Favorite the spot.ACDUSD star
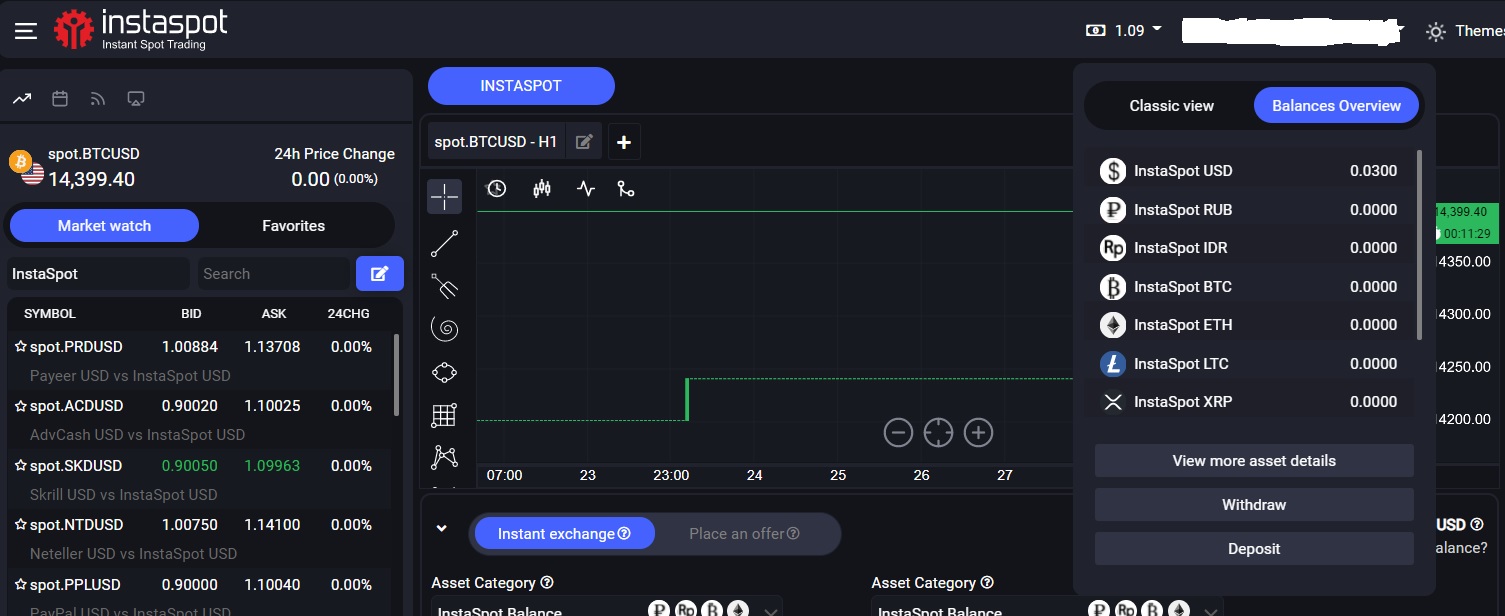The image size is (1505, 616). coord(20,406)
